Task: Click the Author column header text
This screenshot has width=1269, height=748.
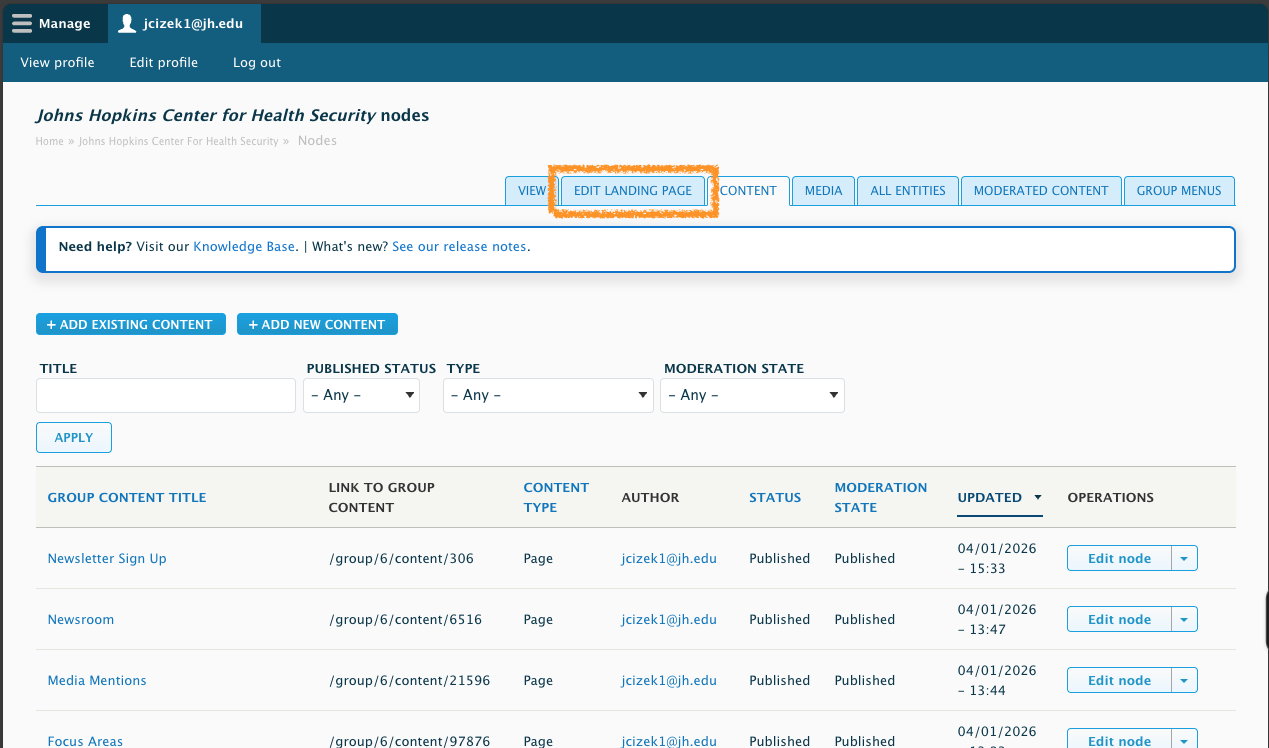Action: (650, 497)
